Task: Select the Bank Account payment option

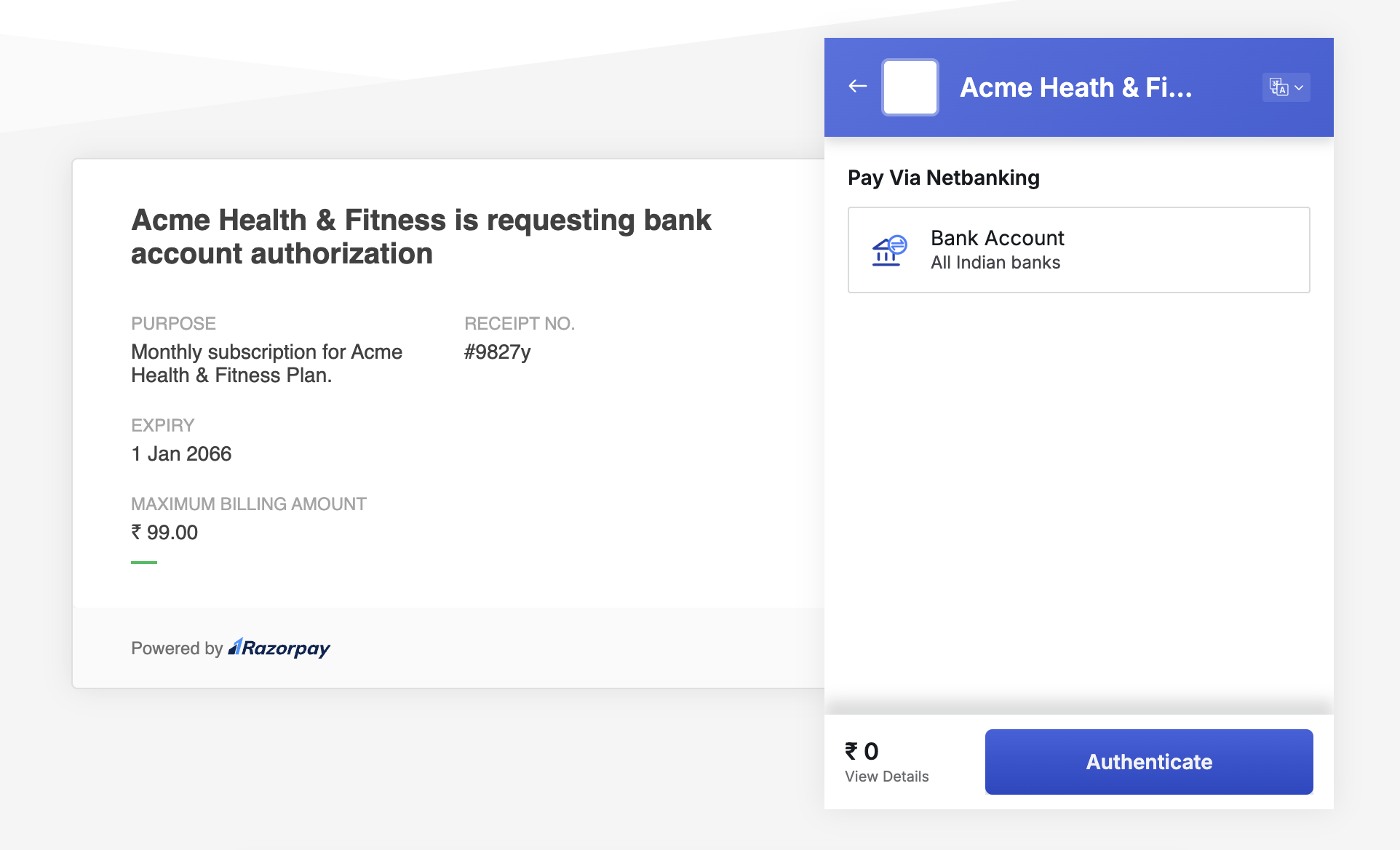Action: pyautogui.click(x=1078, y=250)
